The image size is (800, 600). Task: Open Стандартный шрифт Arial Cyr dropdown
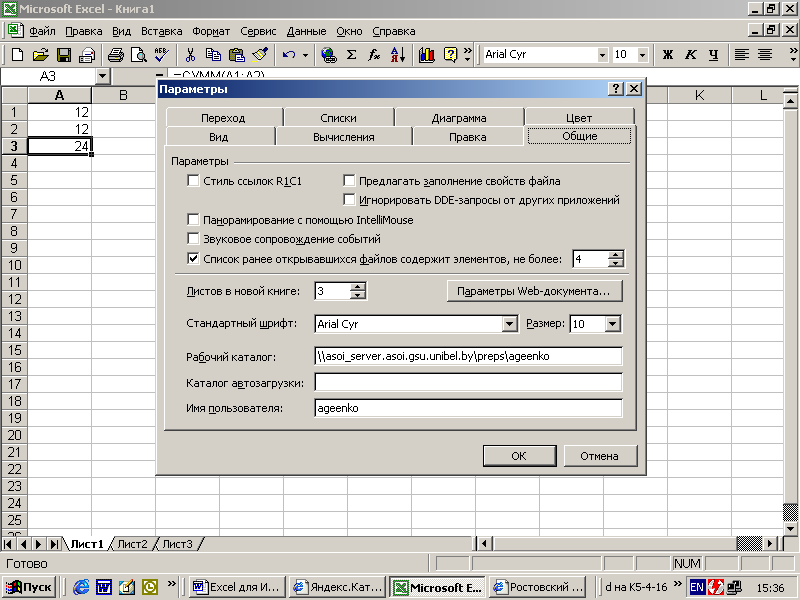click(x=509, y=324)
